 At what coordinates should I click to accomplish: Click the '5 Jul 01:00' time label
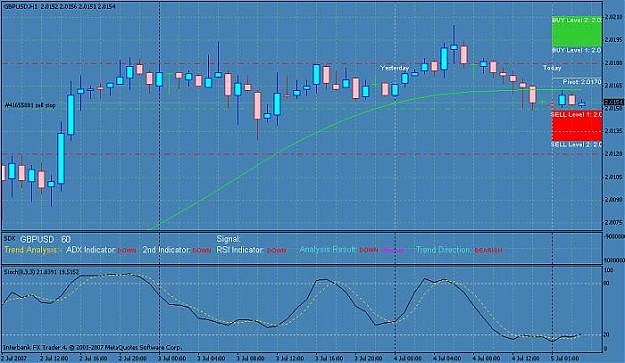565,358
